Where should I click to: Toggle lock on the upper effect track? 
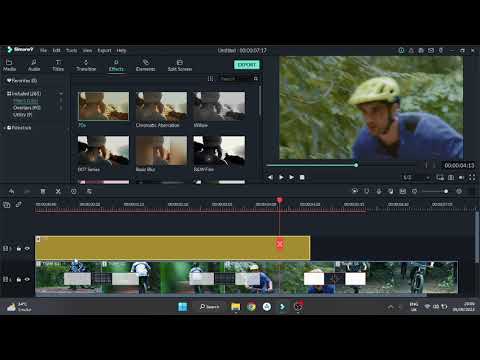19,249
